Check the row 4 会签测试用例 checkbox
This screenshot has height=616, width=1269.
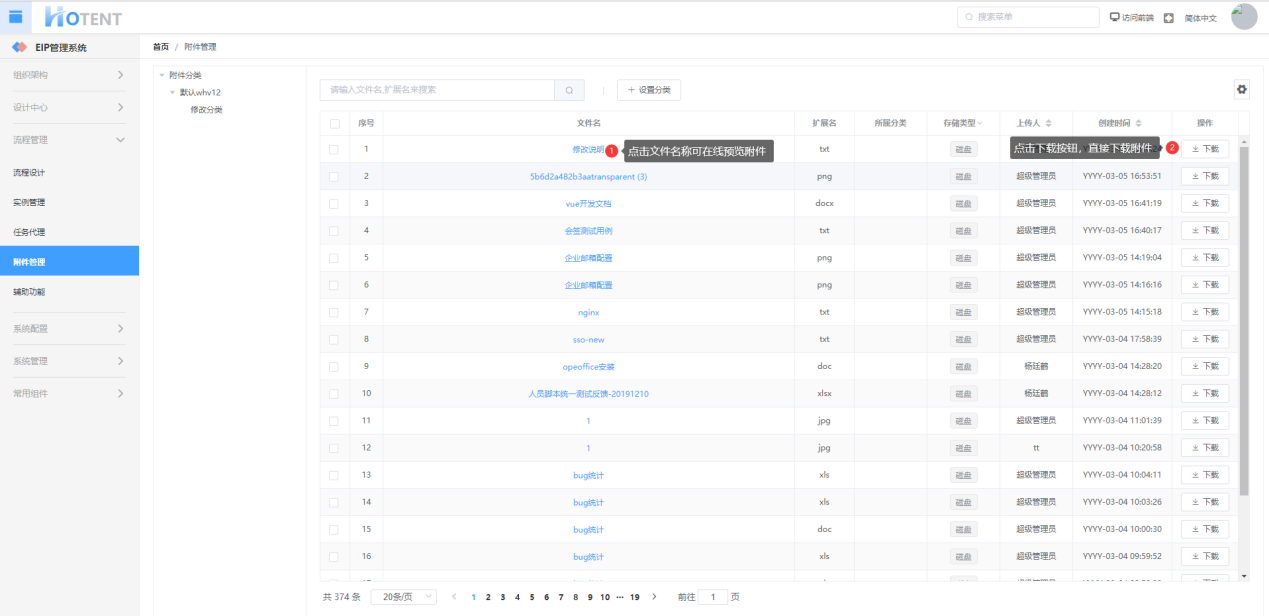(x=334, y=230)
